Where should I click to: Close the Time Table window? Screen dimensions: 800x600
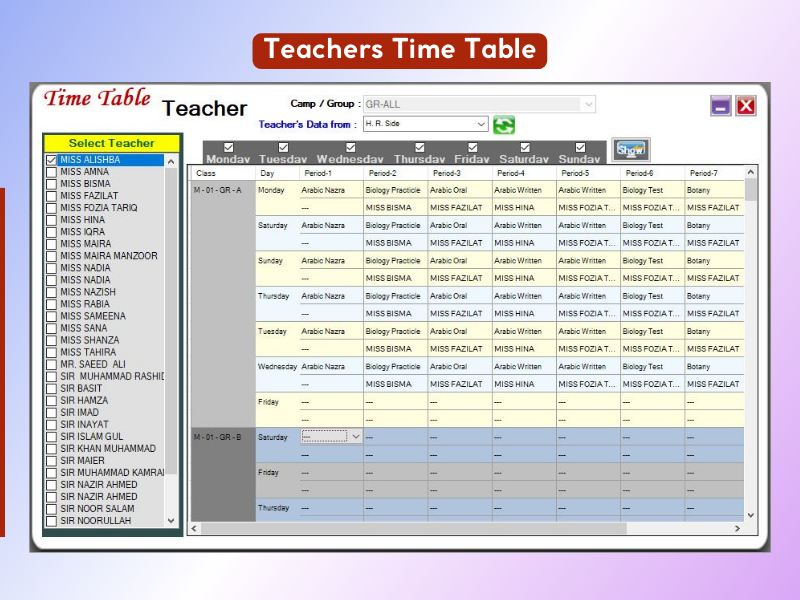click(x=746, y=106)
